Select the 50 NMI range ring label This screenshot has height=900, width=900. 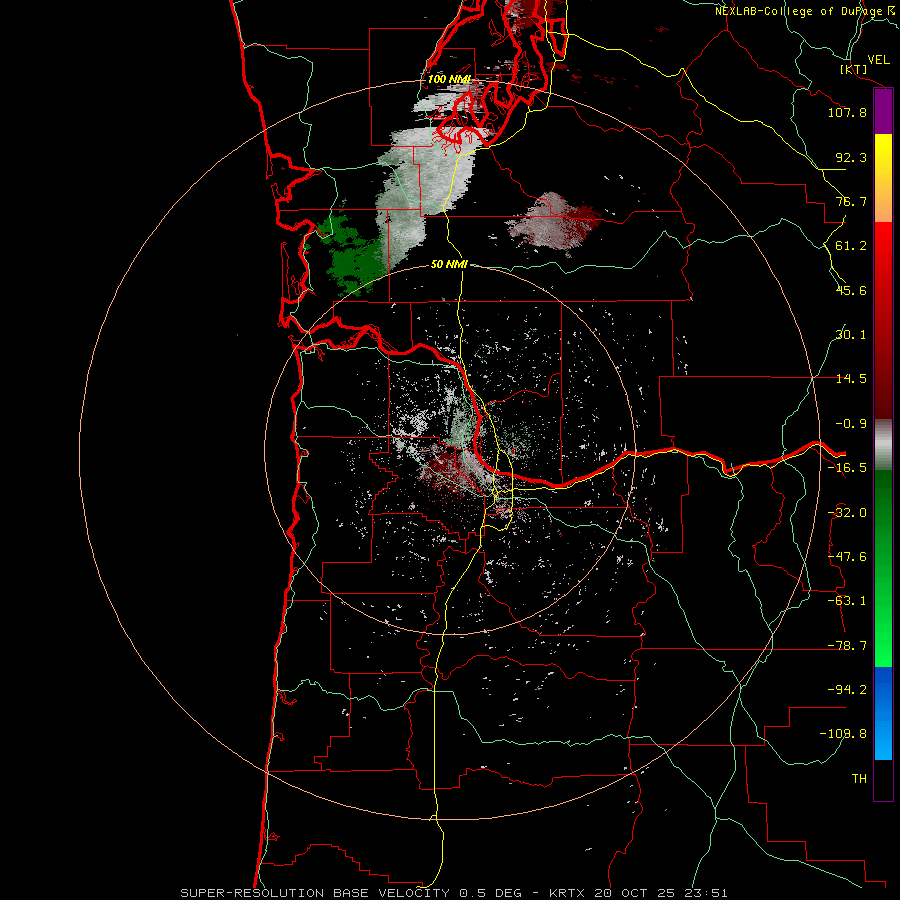tap(449, 264)
